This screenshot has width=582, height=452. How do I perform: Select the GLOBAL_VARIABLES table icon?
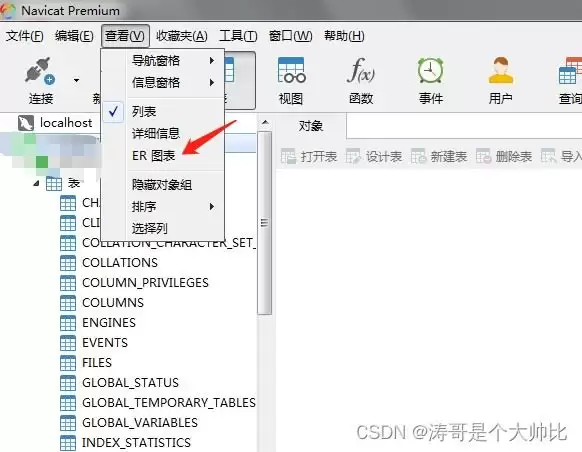[68, 423]
